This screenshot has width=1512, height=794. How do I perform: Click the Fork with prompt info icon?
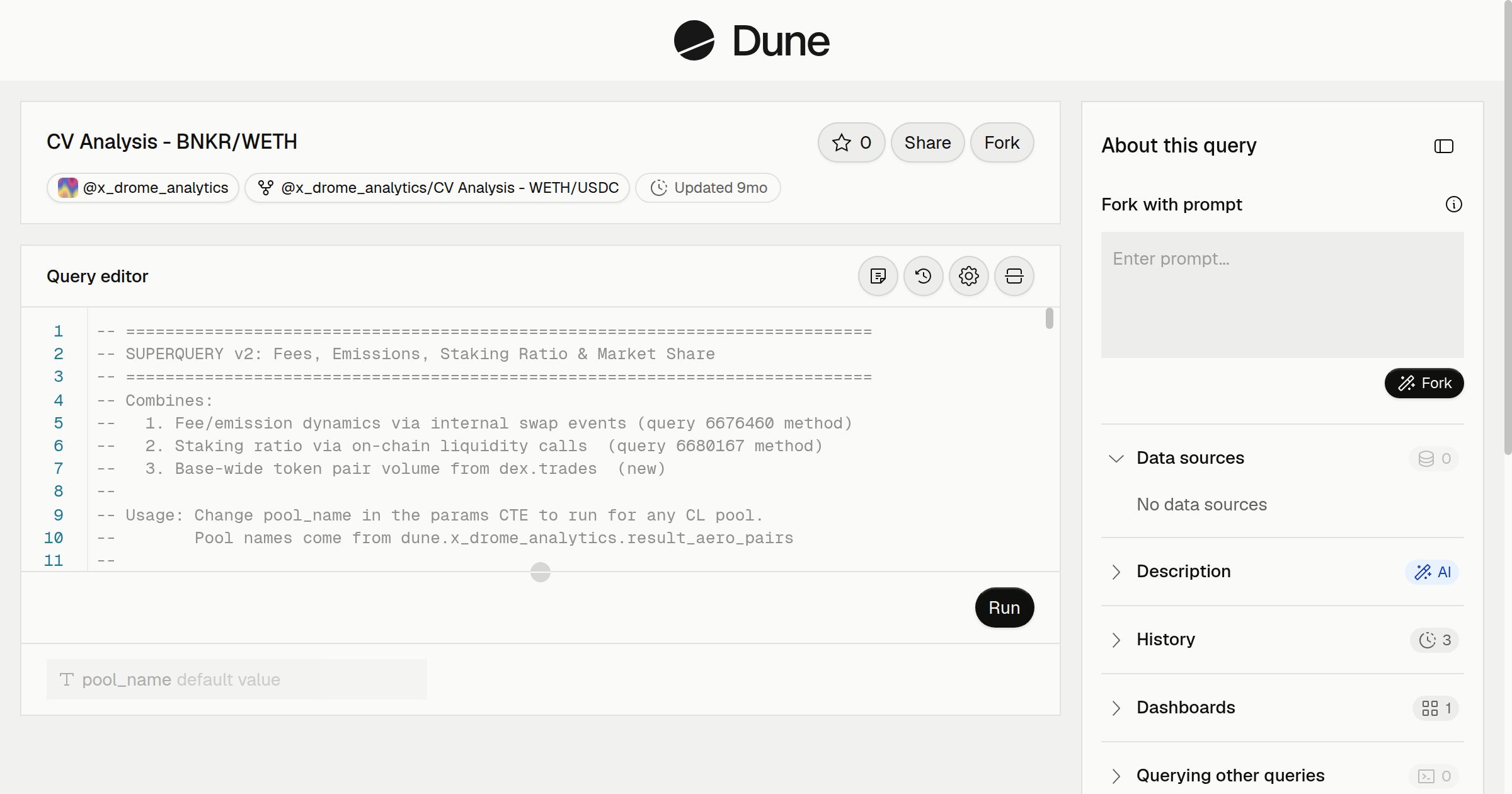coord(1453,204)
